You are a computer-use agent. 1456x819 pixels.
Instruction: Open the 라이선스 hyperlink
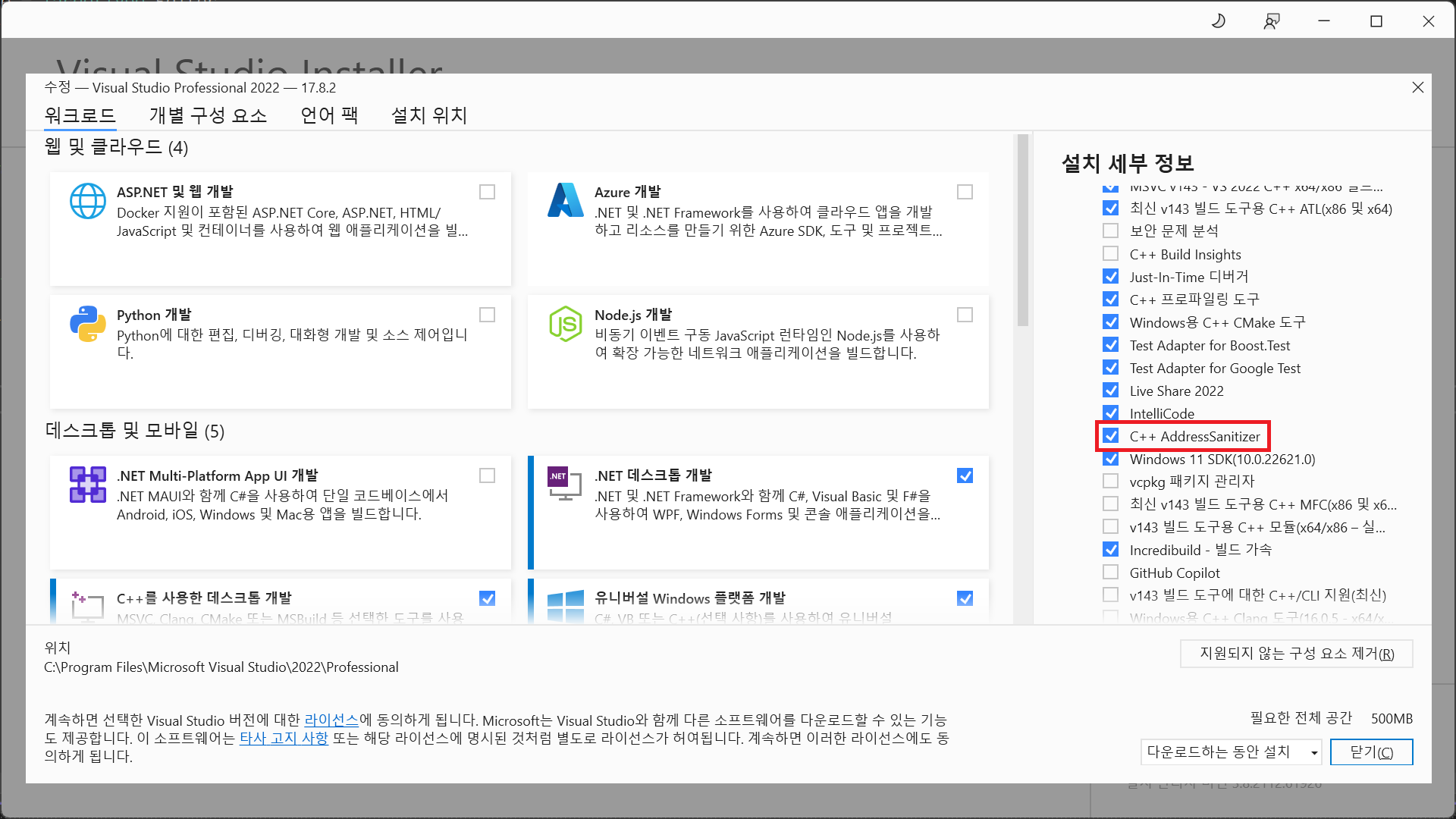point(331,720)
